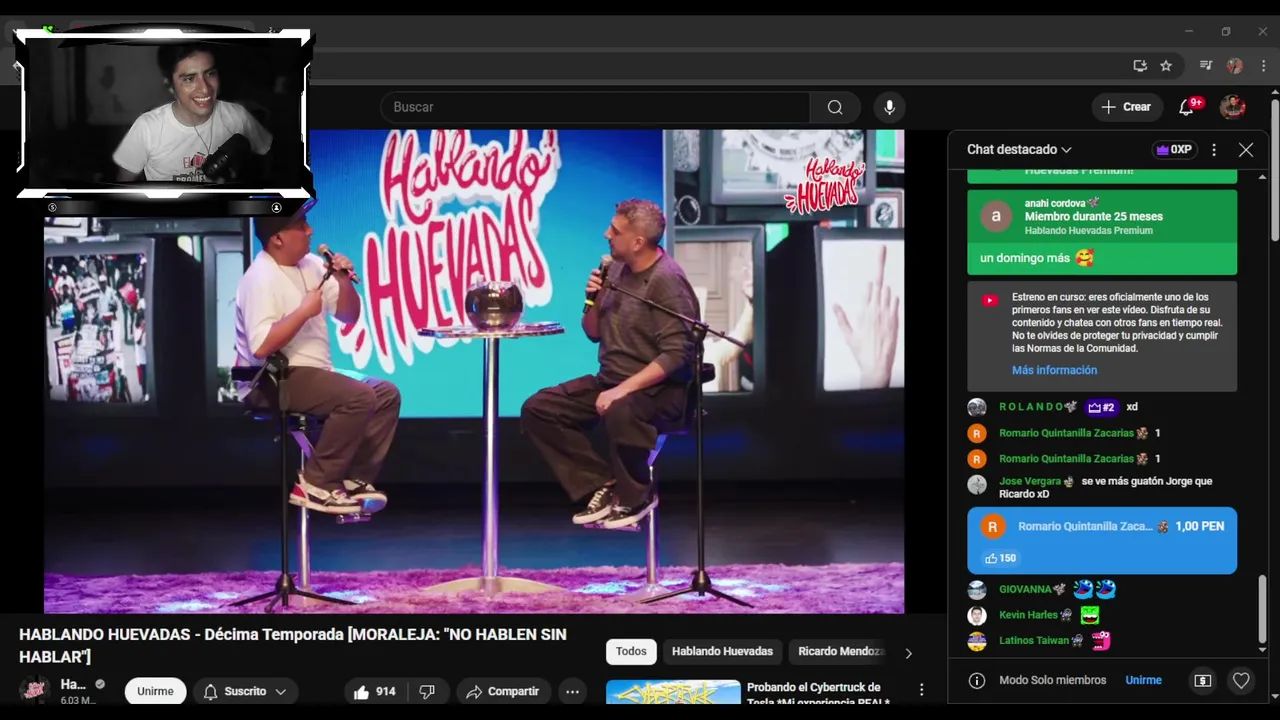Viewport: 1280px width, 720px height.
Task: Click the Crear button
Action: coord(1126,107)
